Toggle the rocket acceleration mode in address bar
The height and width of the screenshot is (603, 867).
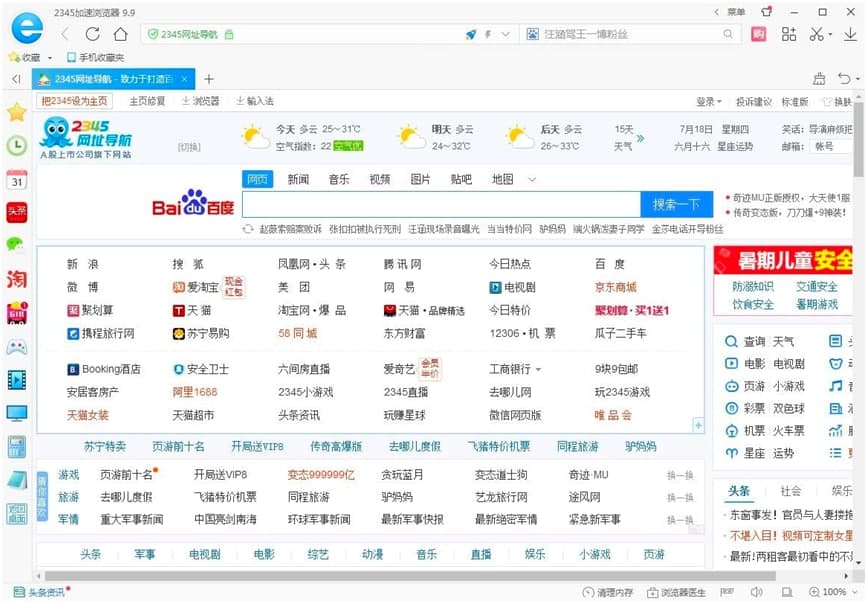(470, 34)
